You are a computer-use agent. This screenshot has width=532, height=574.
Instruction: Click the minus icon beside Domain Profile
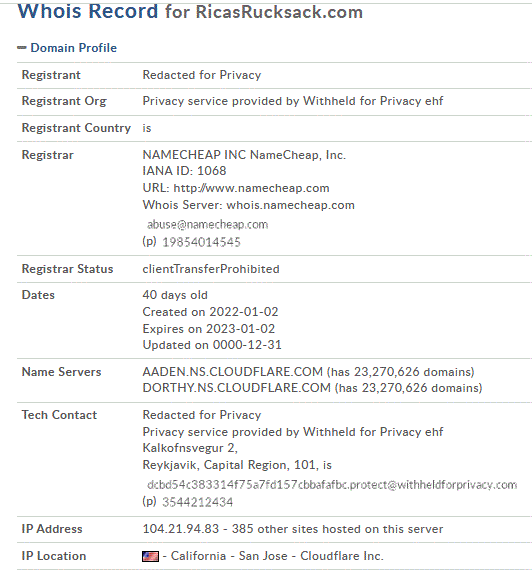coord(22,48)
